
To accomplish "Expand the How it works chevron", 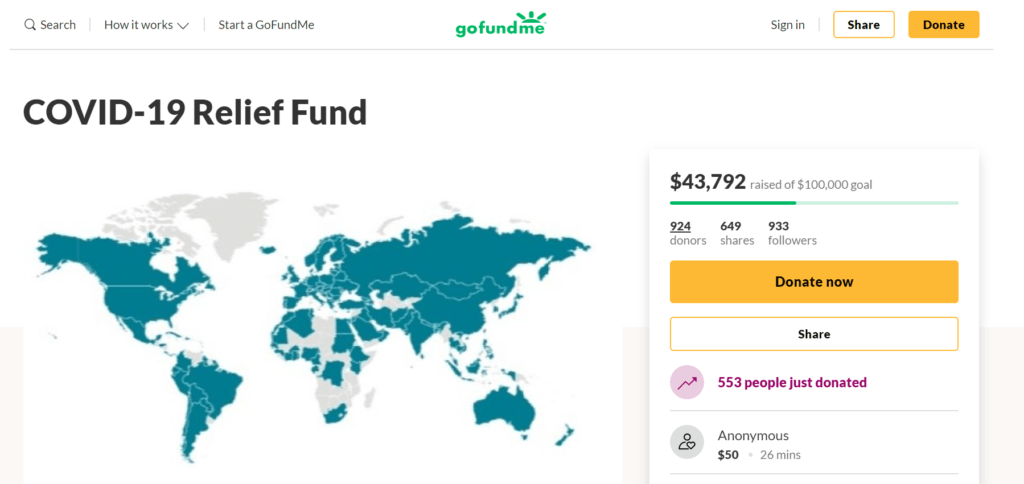I will (183, 25).
